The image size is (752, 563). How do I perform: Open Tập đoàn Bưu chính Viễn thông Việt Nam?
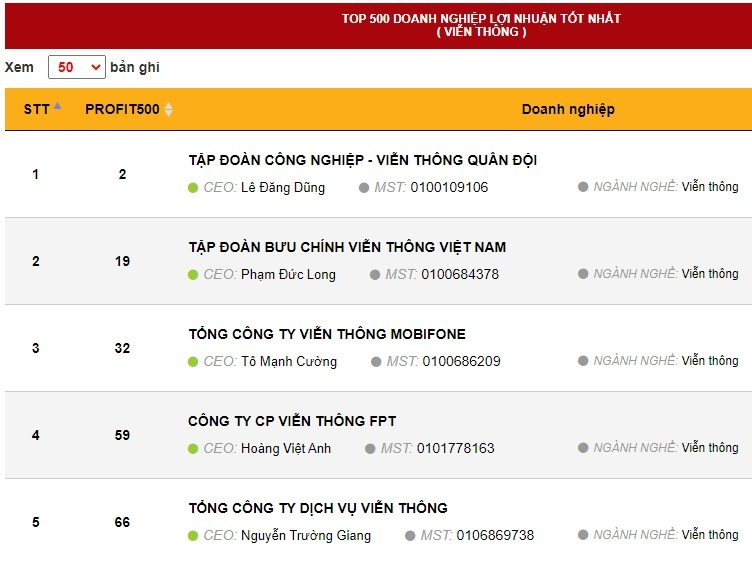347,247
